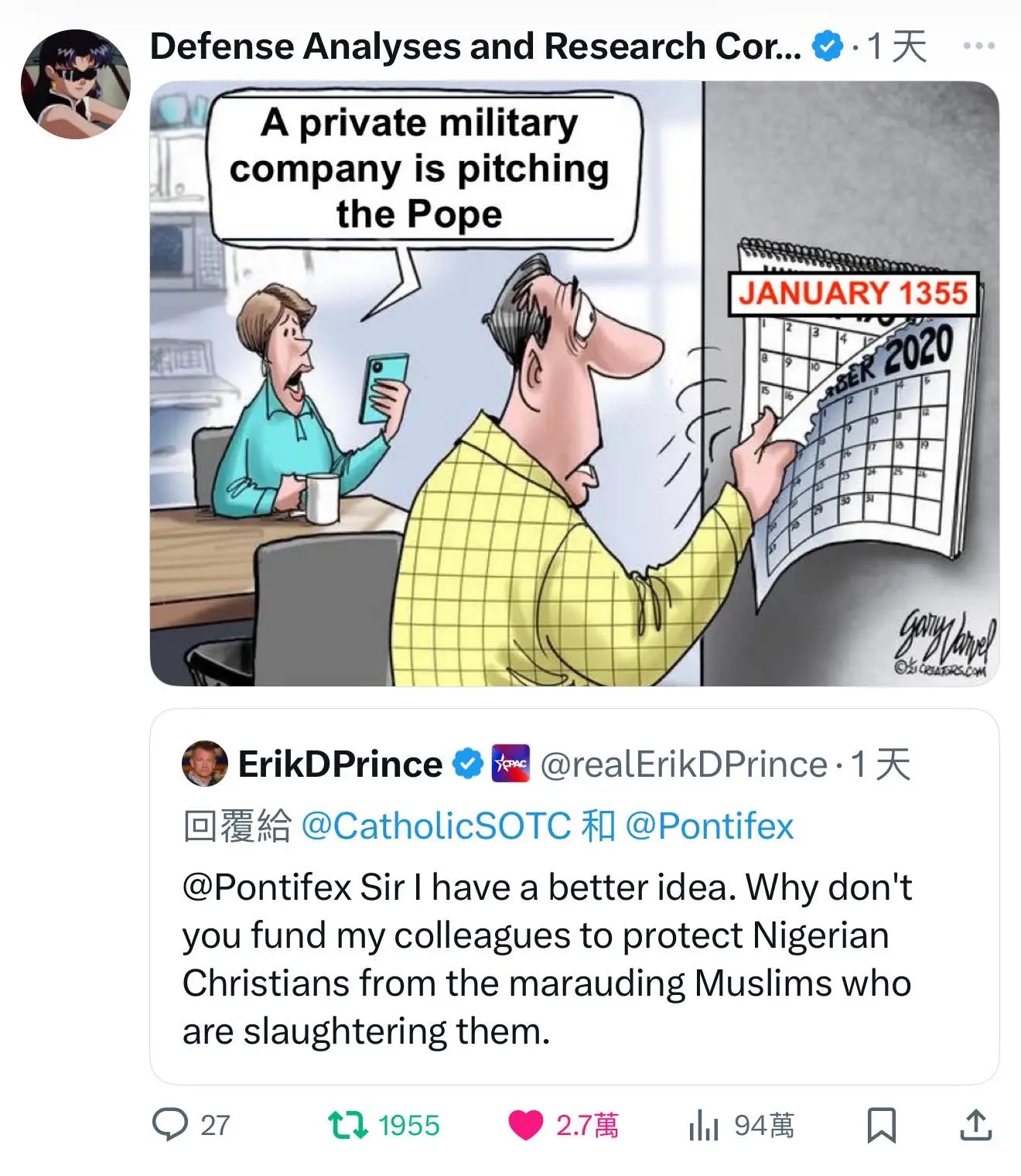The image size is (1021, 1176).
Task: Click the blue verified badge of poster
Action: (827, 47)
